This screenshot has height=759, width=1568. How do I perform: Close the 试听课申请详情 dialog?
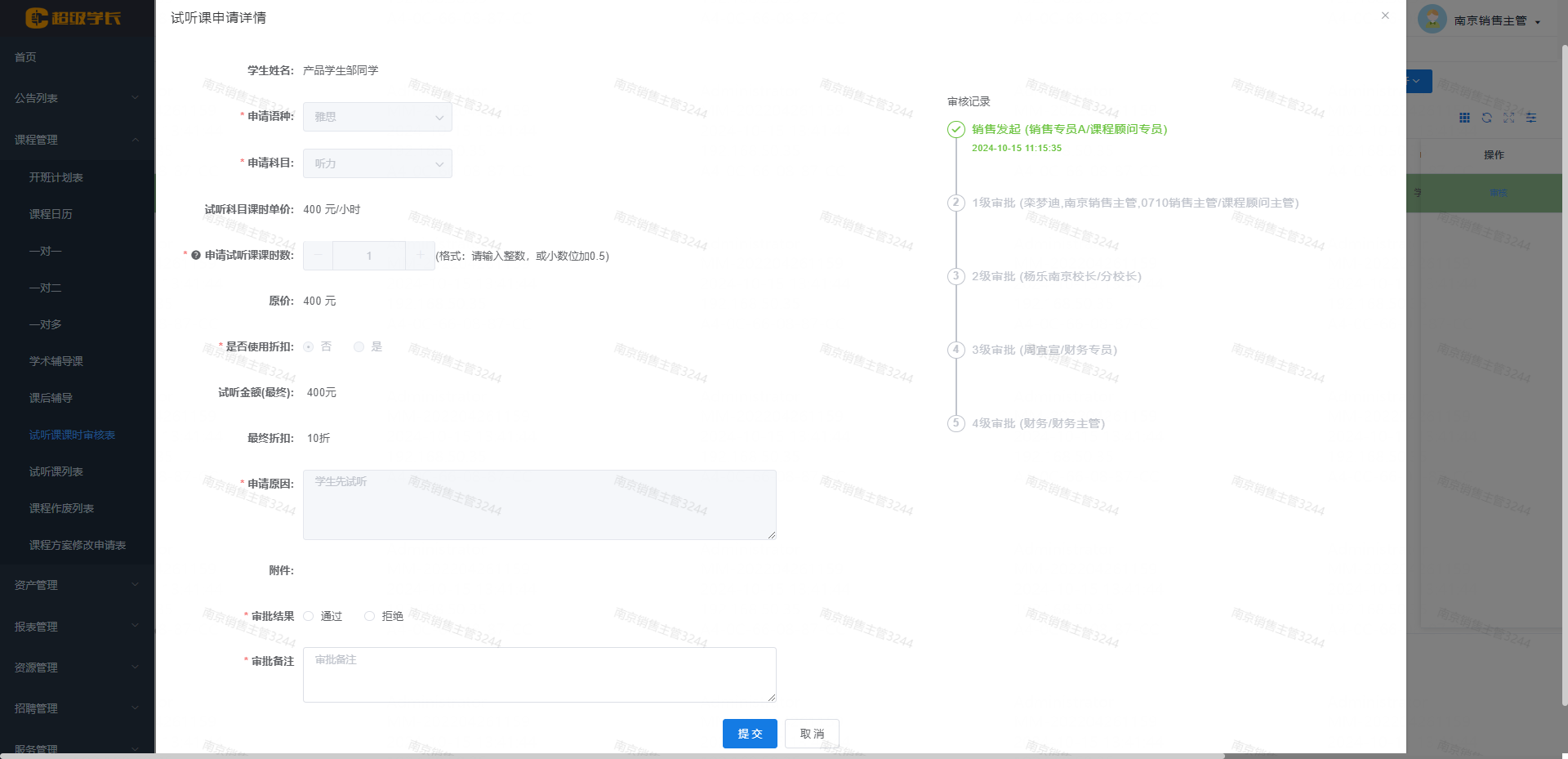point(1385,16)
